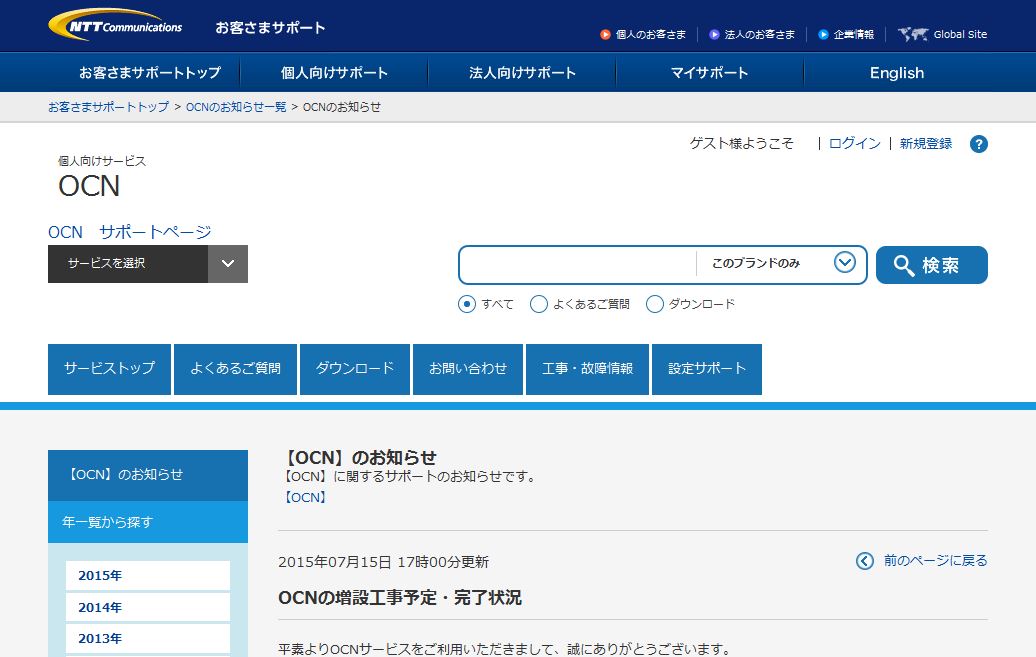Click the NTT Communications logo

click(x=115, y=25)
